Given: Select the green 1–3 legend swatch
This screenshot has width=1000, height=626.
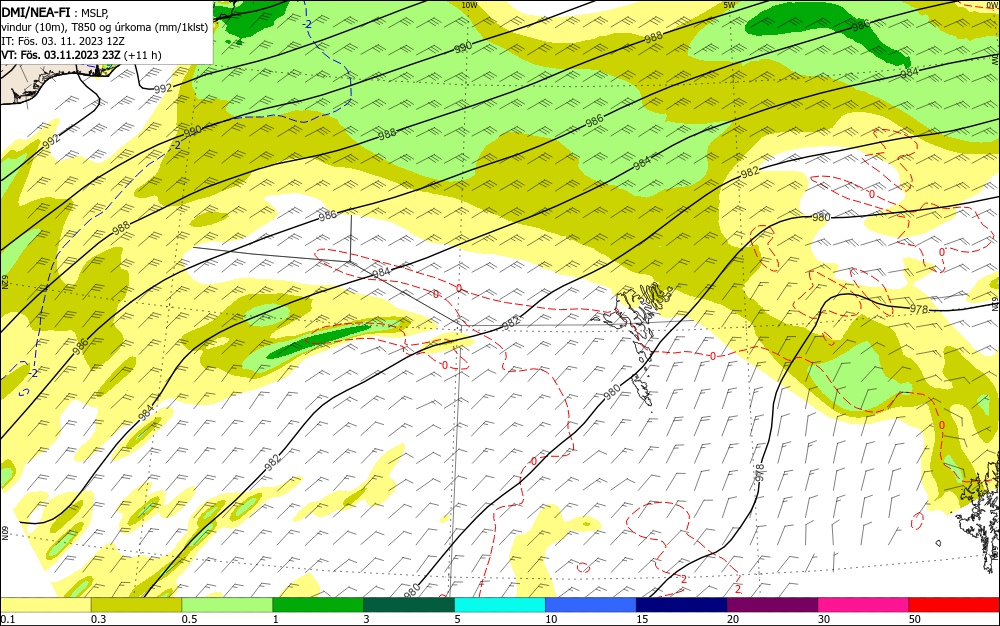Looking at the screenshot, I should tap(318, 605).
